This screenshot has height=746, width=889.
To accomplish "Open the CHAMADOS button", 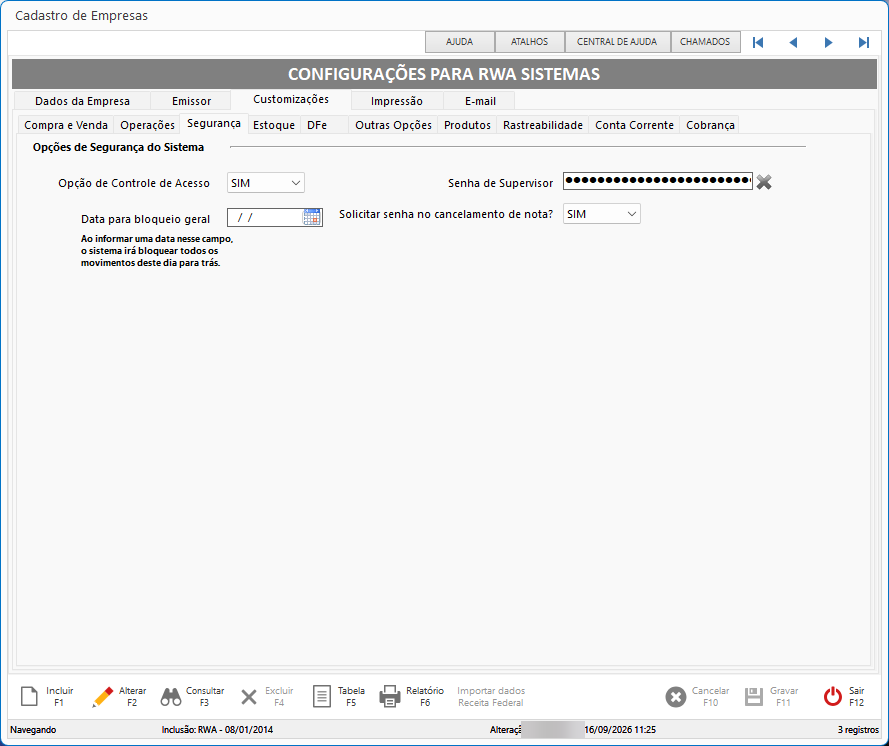I will [705, 42].
